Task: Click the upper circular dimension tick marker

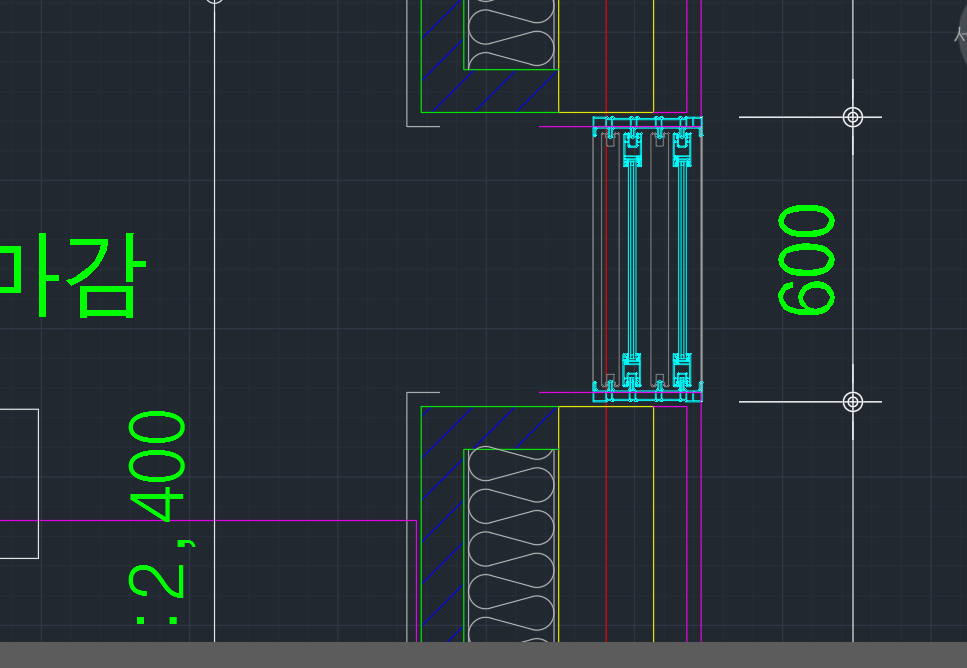Action: tap(852, 117)
